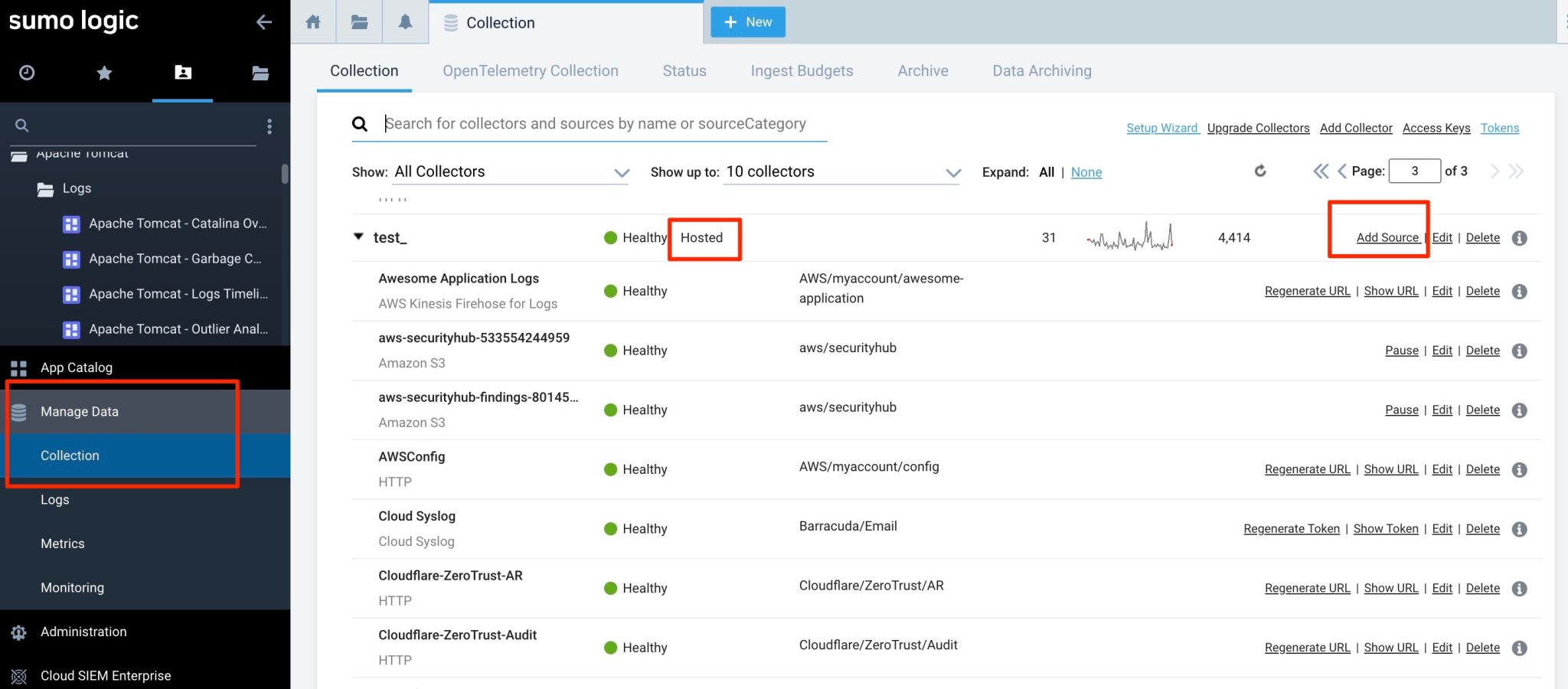The image size is (1568, 689).
Task: Click the three-dot menu icon above the library list
Action: (269, 126)
